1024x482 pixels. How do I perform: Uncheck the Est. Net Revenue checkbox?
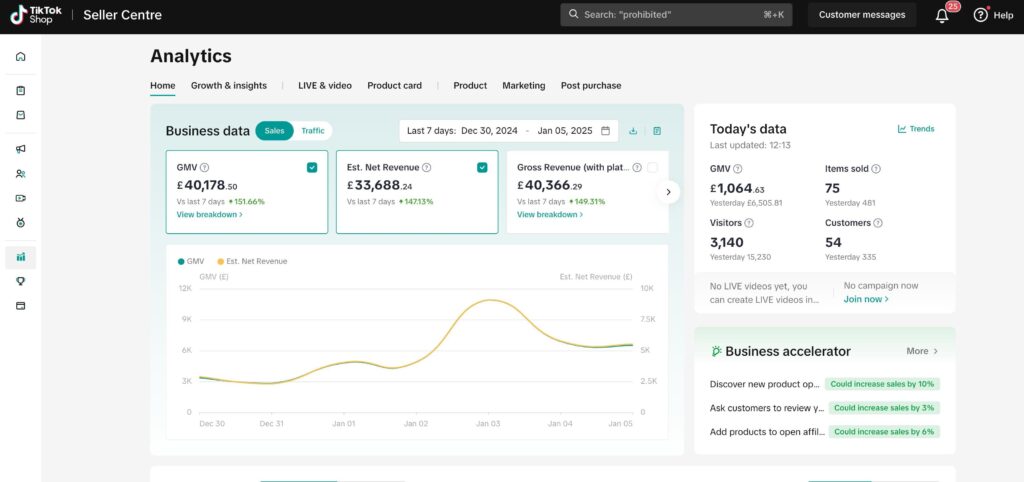[x=482, y=168]
